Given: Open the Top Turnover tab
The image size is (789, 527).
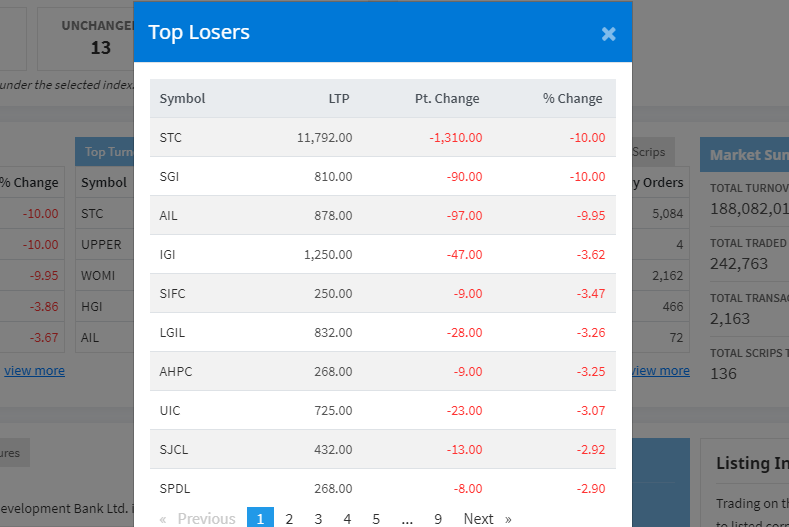Looking at the screenshot, I should pos(106,152).
